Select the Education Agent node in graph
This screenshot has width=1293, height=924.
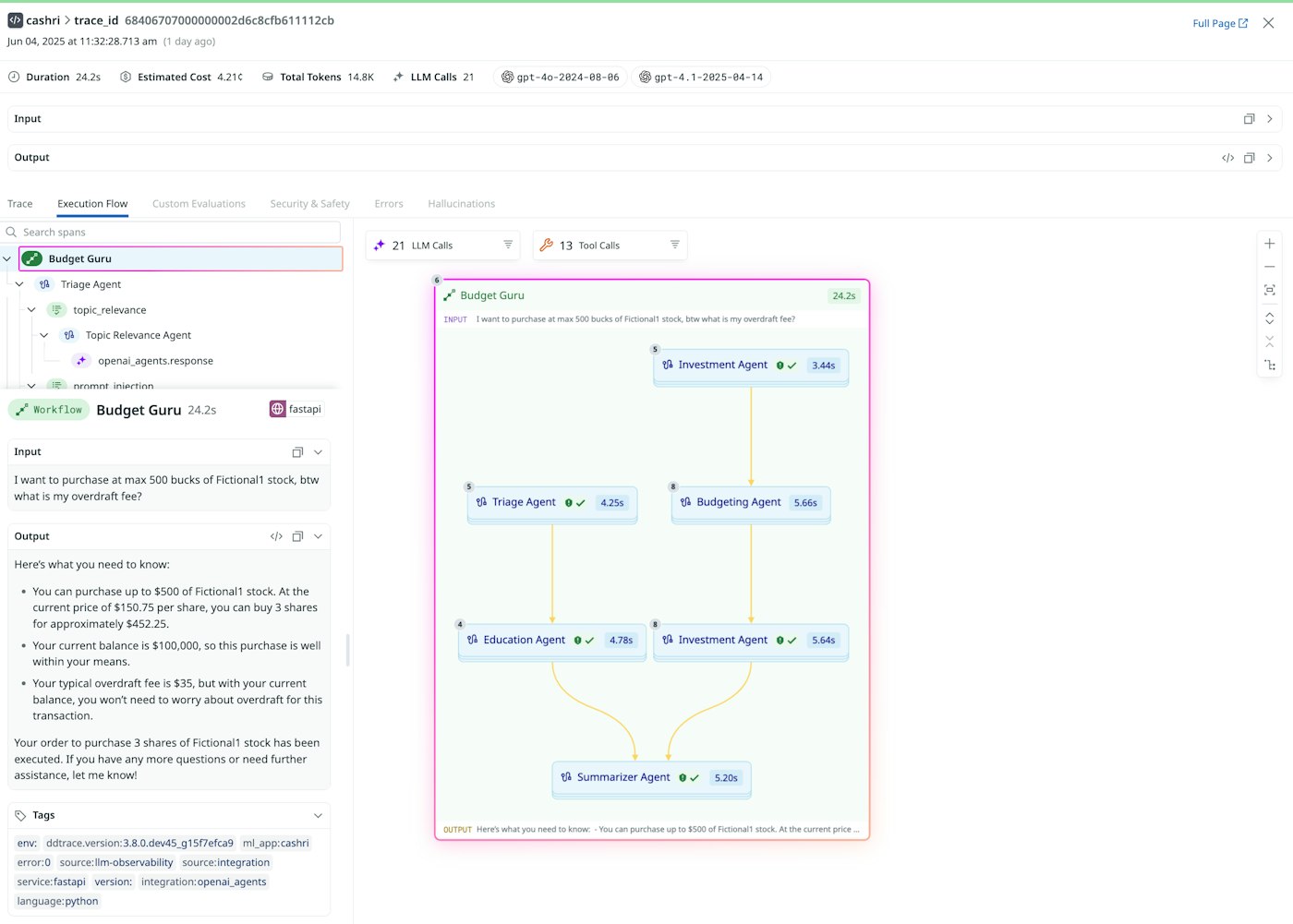point(552,641)
